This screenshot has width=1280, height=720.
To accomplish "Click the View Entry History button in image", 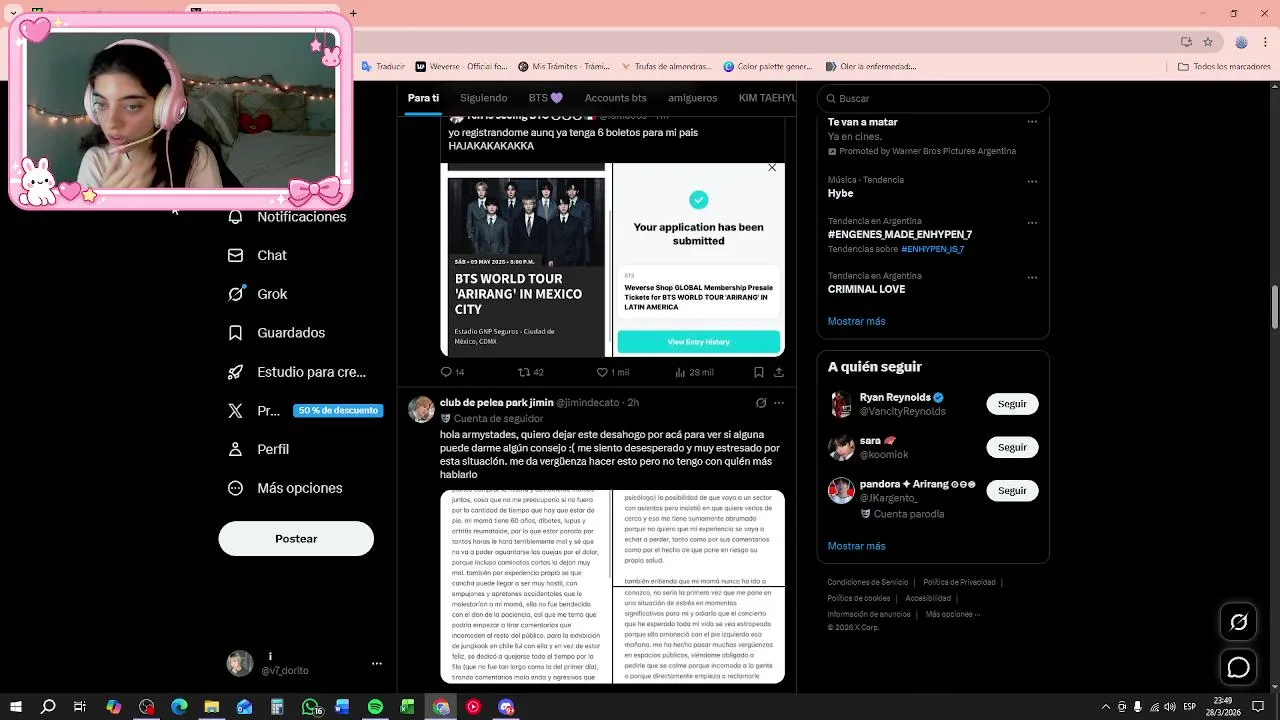I will click(698, 342).
